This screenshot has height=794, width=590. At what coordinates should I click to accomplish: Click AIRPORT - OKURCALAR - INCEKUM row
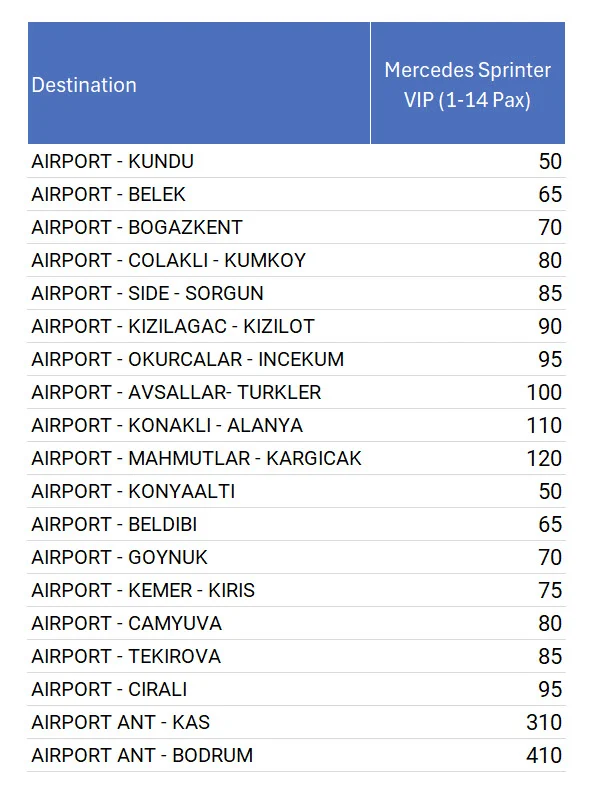click(296, 360)
